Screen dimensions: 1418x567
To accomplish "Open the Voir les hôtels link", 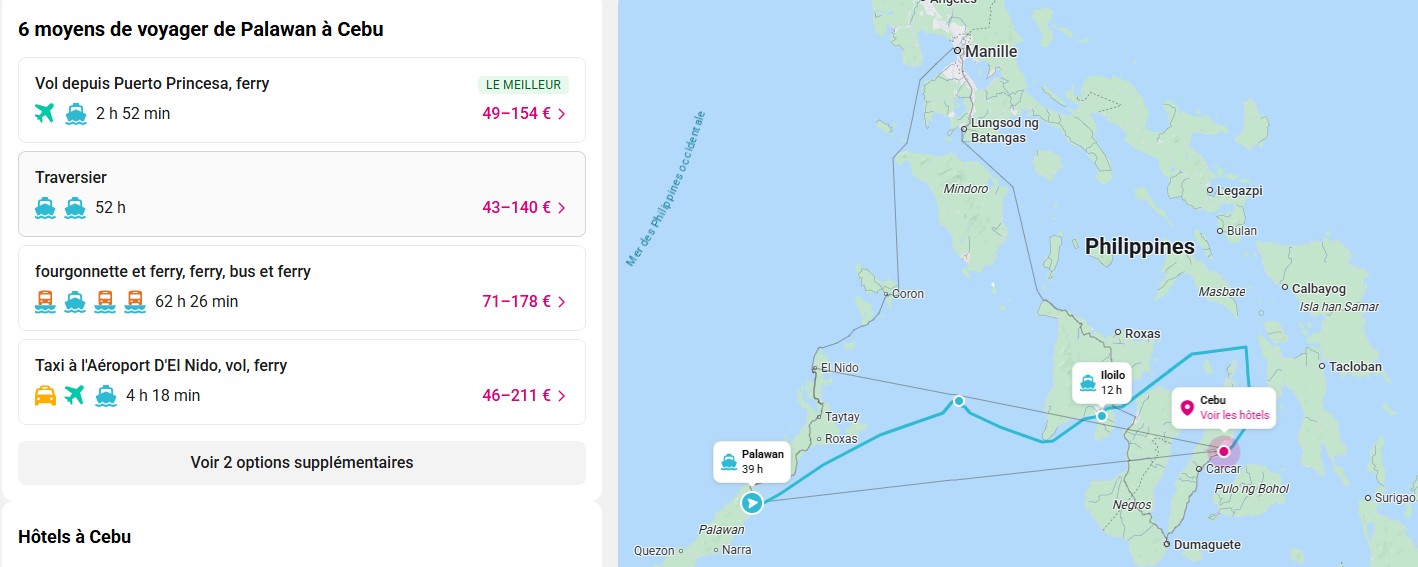I will point(1235,415).
